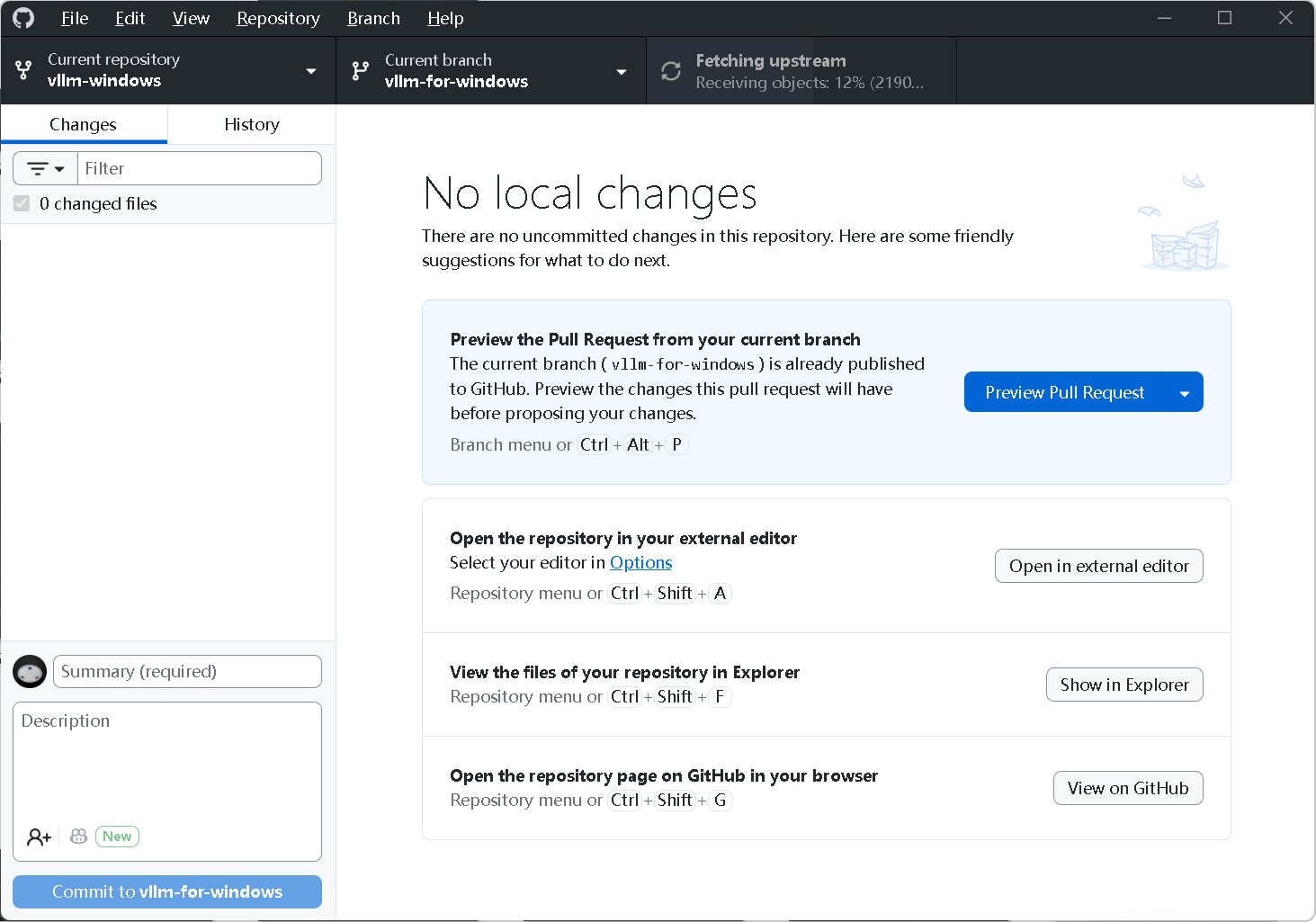Toggle the 0 changed files checkbox
Screen dimensions: 1316x922
[22, 203]
